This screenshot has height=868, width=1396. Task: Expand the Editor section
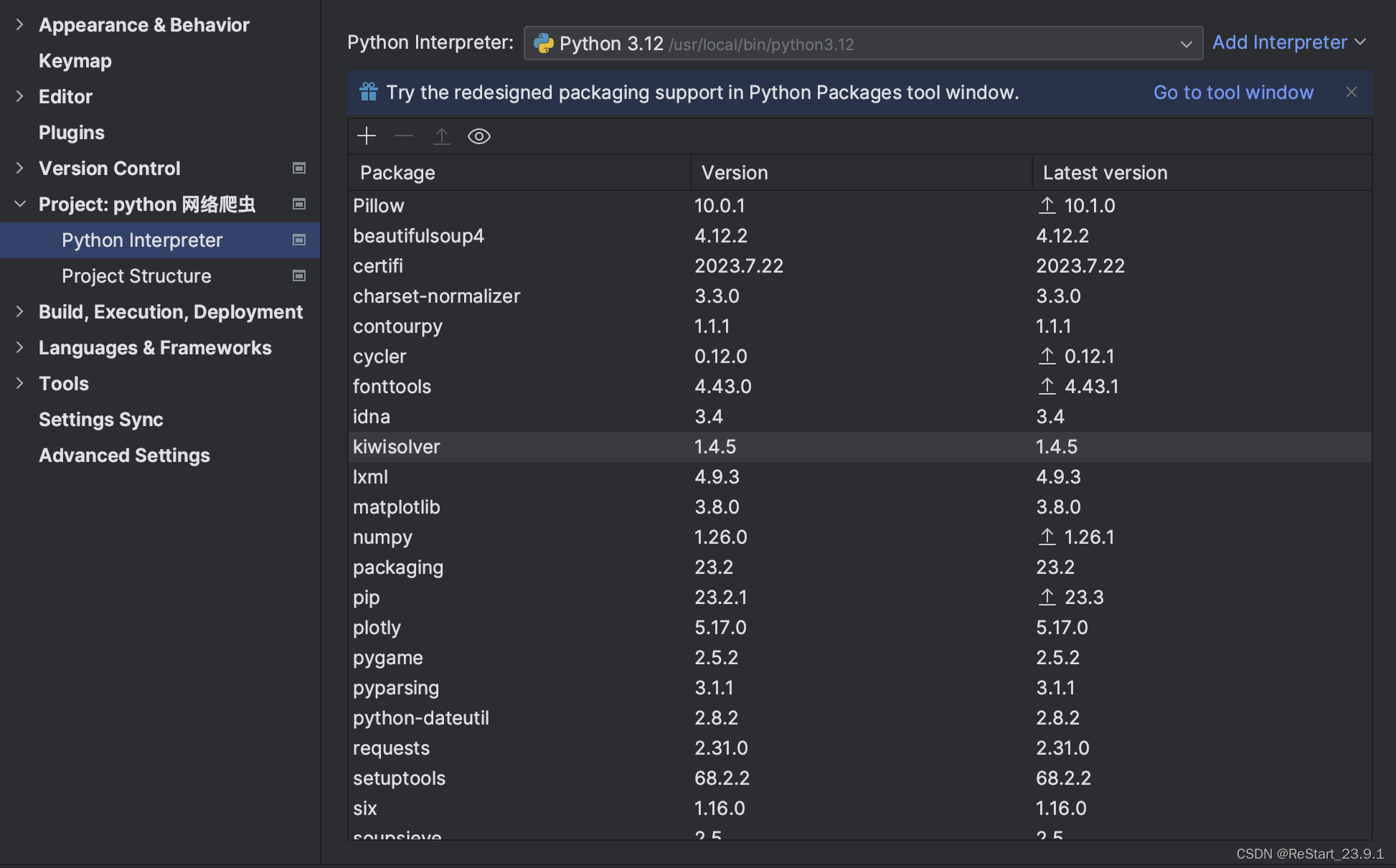click(x=20, y=96)
